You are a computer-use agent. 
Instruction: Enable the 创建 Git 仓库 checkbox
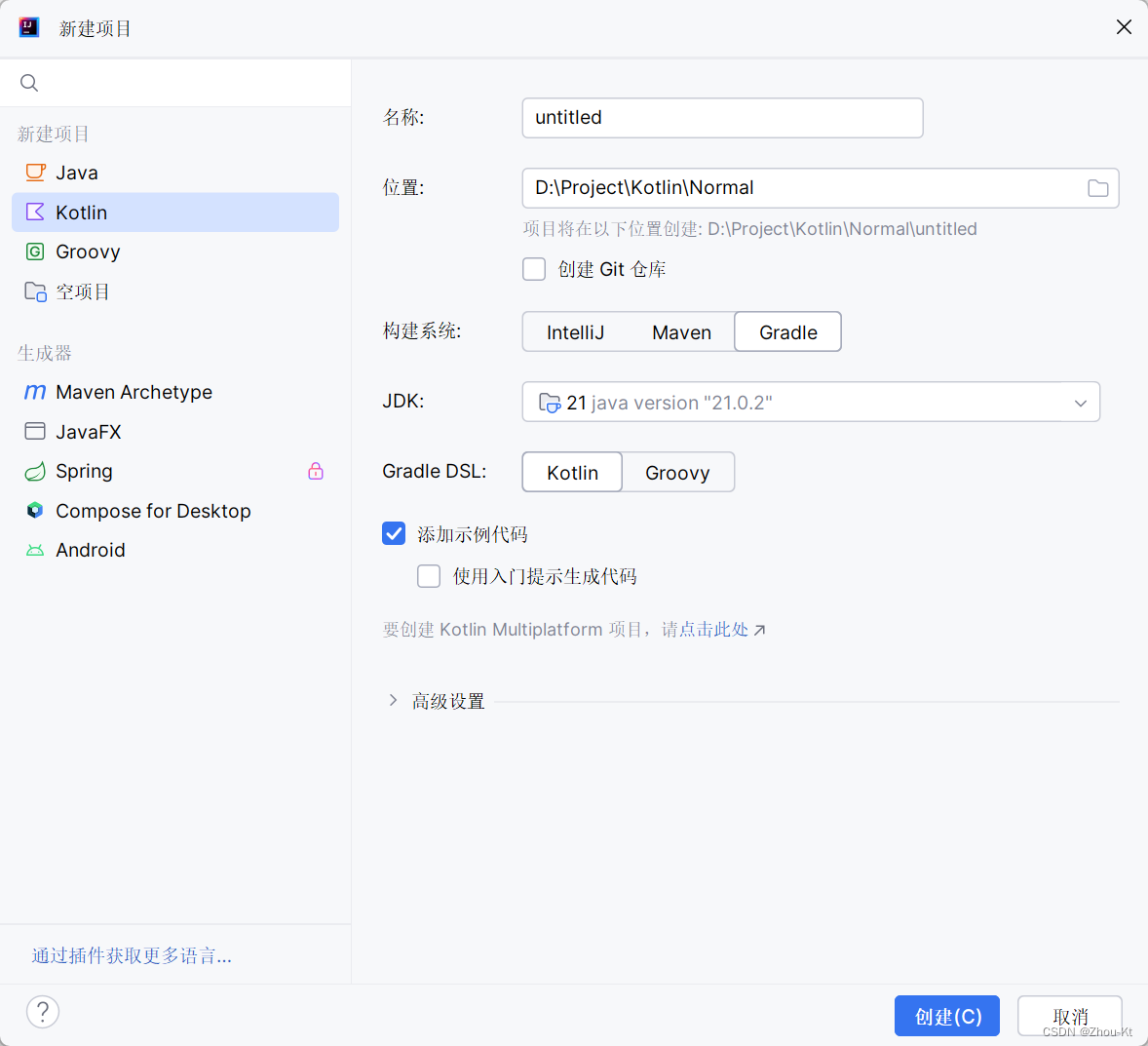(x=534, y=269)
